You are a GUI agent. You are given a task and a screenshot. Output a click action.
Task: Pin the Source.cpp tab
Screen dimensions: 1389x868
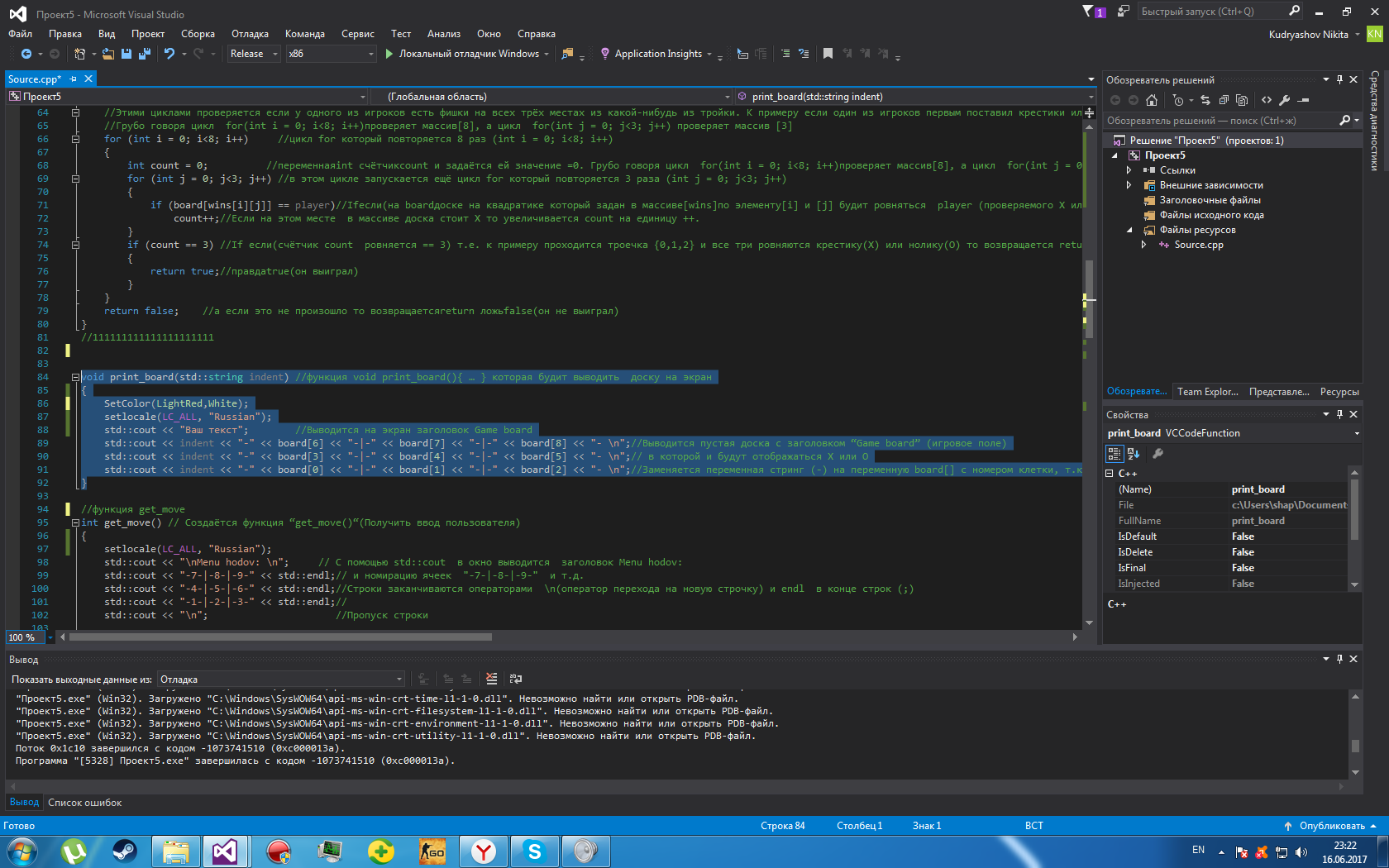74,79
